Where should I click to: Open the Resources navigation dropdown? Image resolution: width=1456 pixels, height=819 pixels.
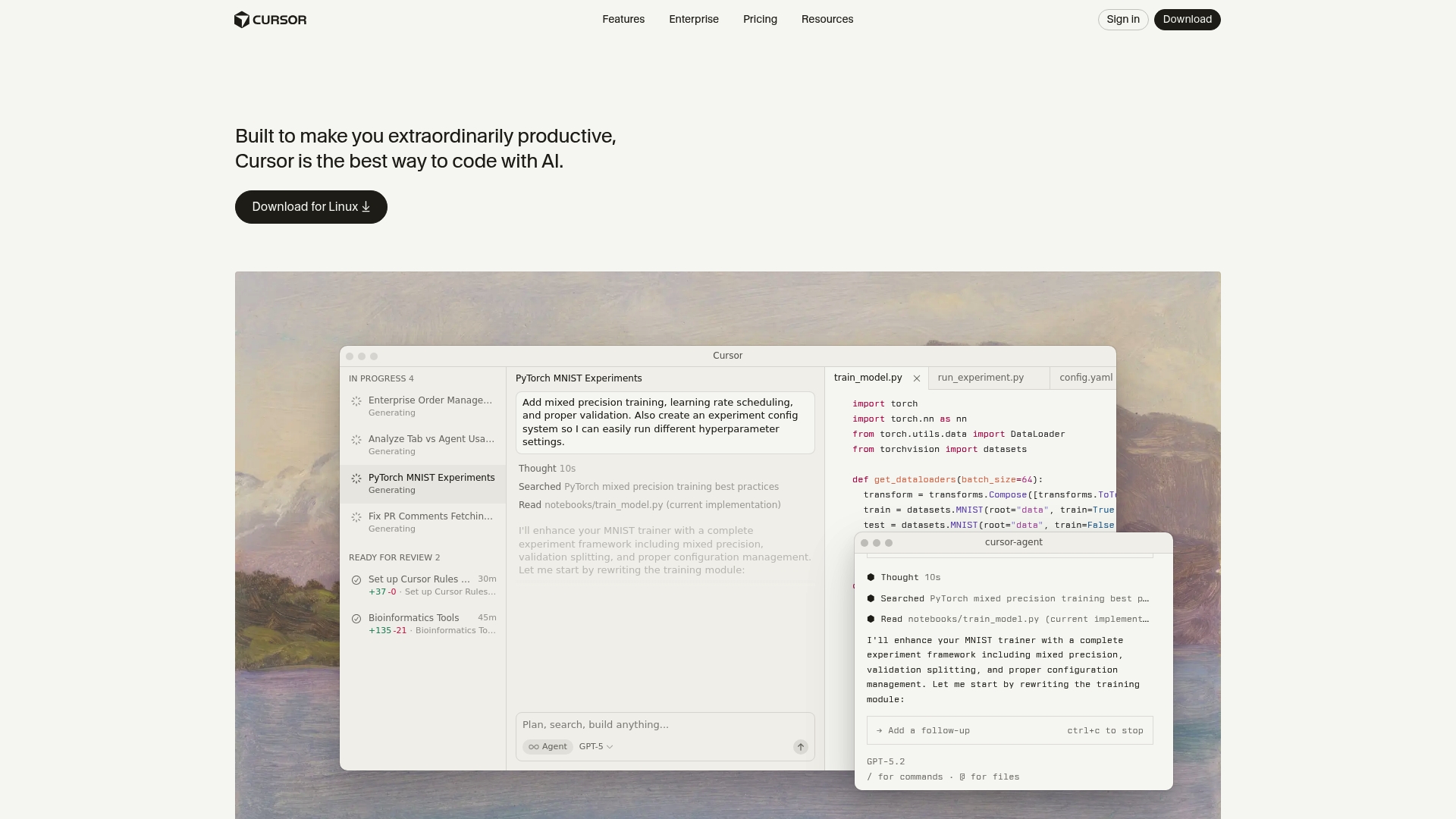[827, 19]
